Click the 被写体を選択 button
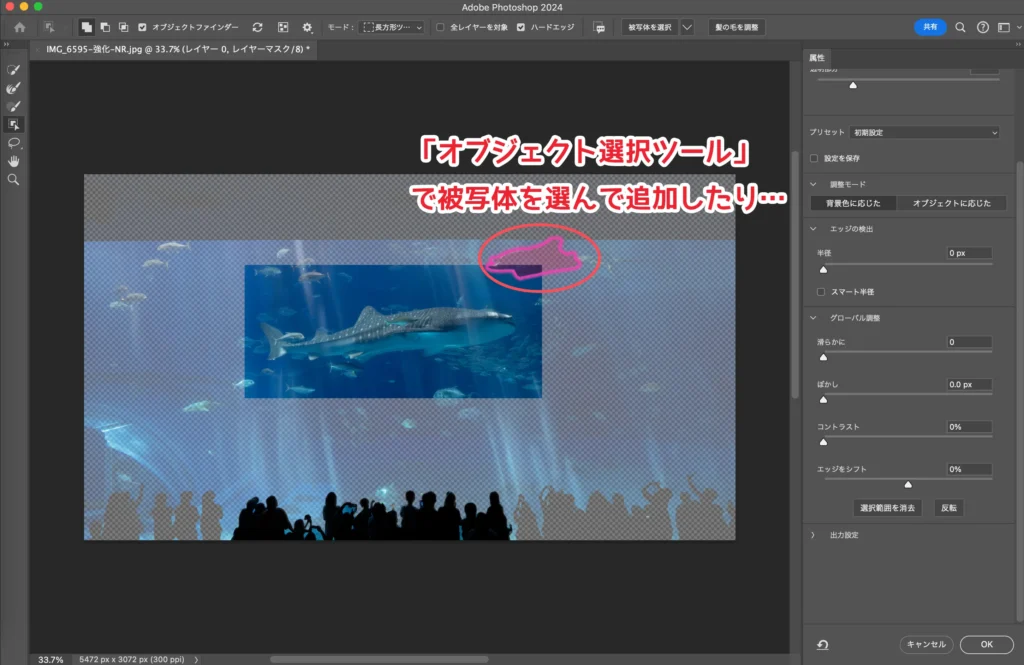The height and width of the screenshot is (665, 1024). tap(648, 27)
